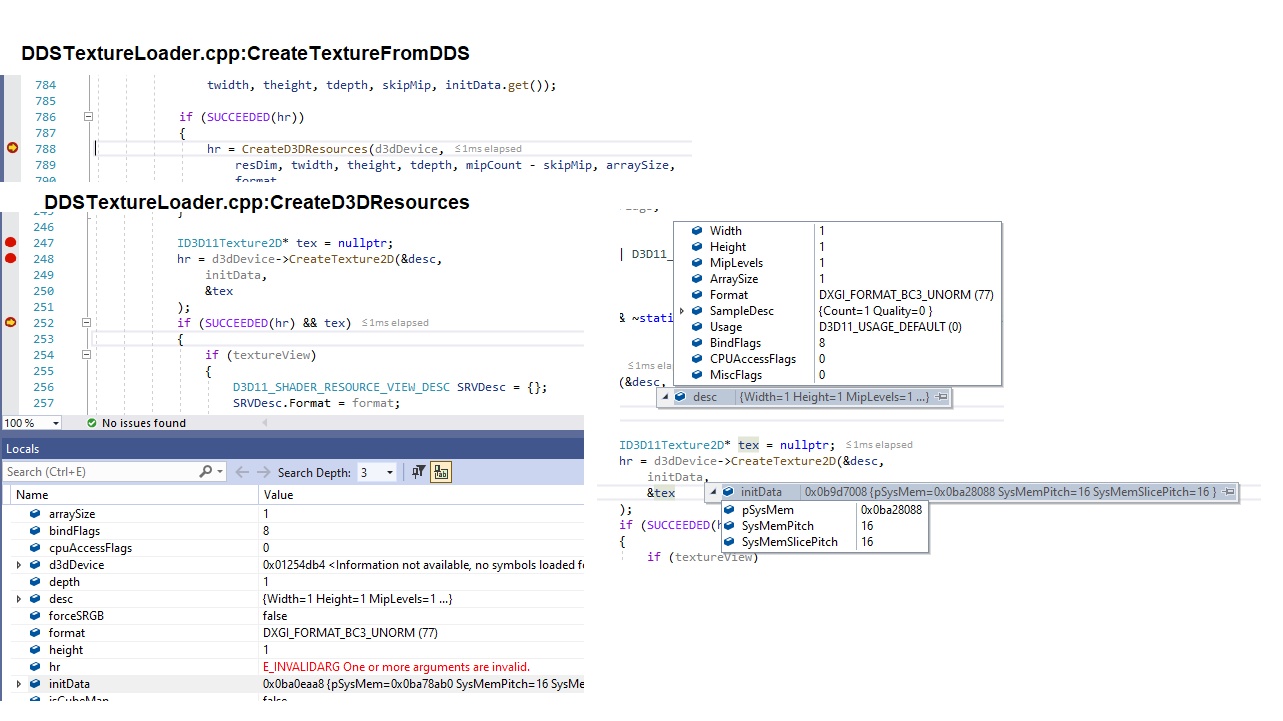Click the blue variable icon beside hr

point(35,666)
